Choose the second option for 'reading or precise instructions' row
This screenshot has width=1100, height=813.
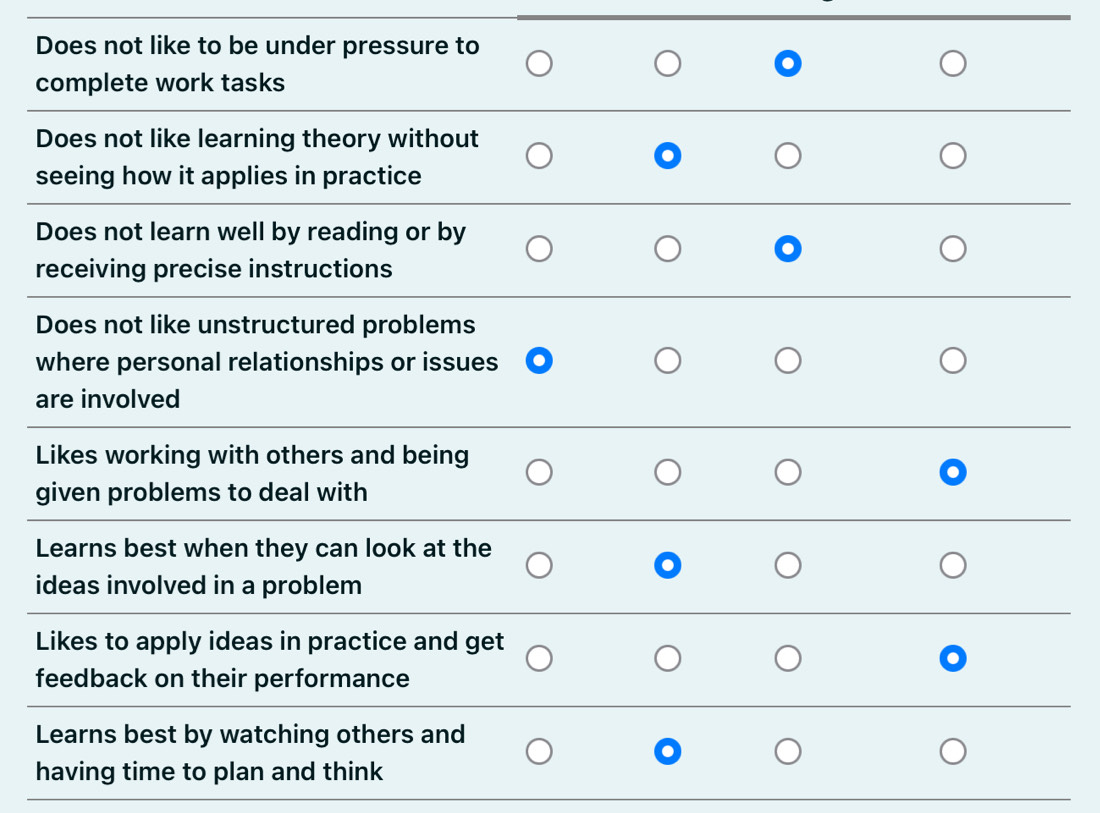click(668, 248)
